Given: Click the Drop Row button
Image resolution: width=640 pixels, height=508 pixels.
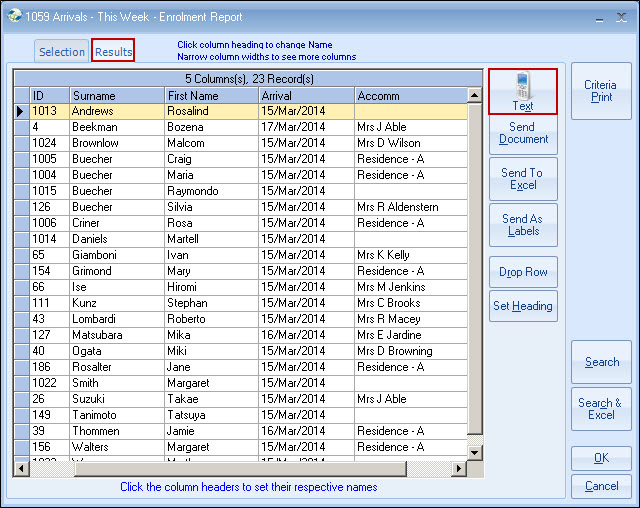Looking at the screenshot, I should tap(523, 272).
